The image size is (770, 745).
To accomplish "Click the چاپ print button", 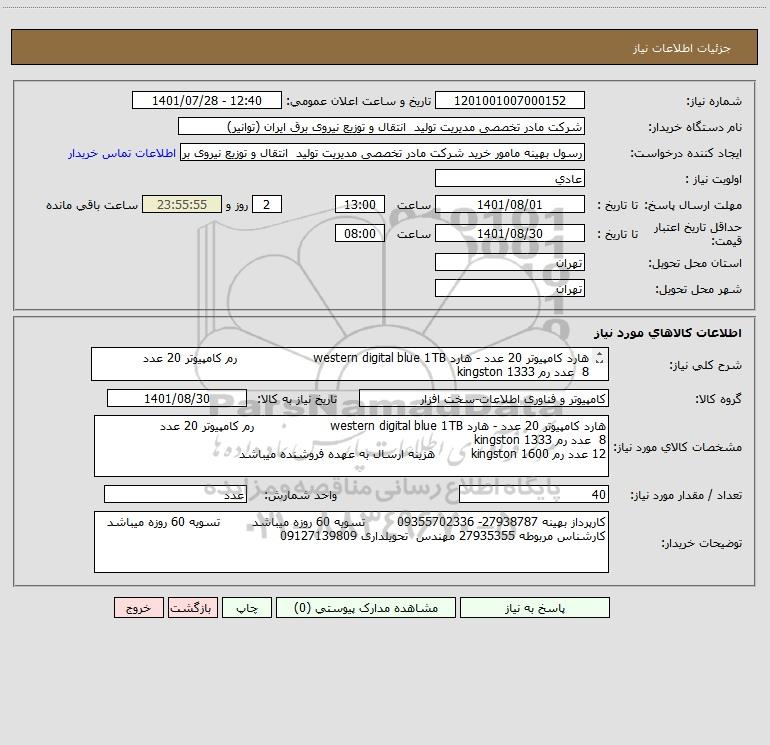I will [247, 607].
